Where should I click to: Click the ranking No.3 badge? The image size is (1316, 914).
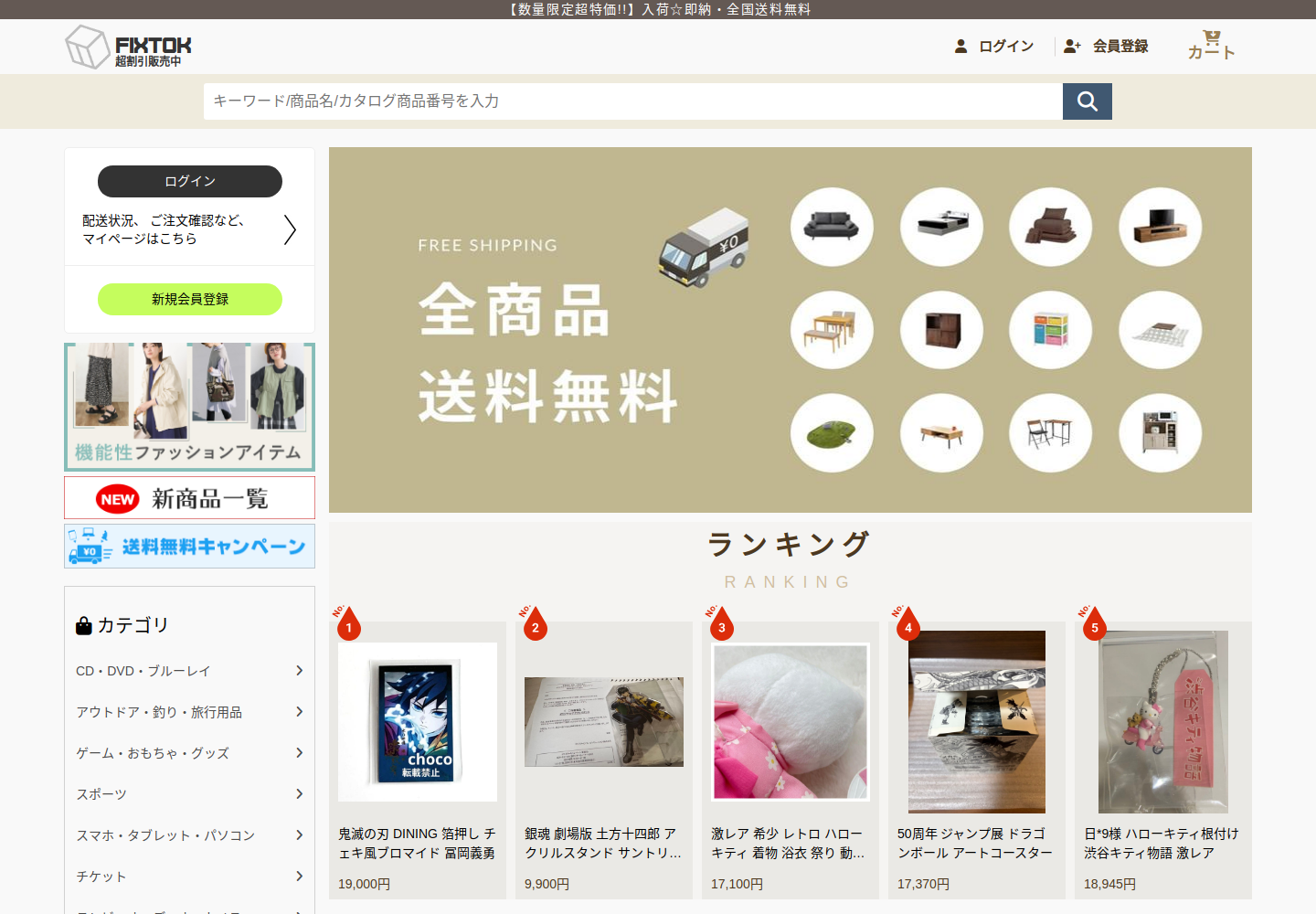[x=721, y=623]
